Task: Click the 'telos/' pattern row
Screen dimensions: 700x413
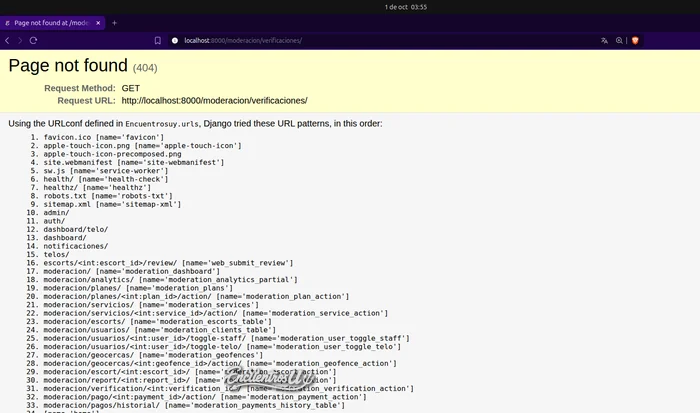Action: point(56,254)
